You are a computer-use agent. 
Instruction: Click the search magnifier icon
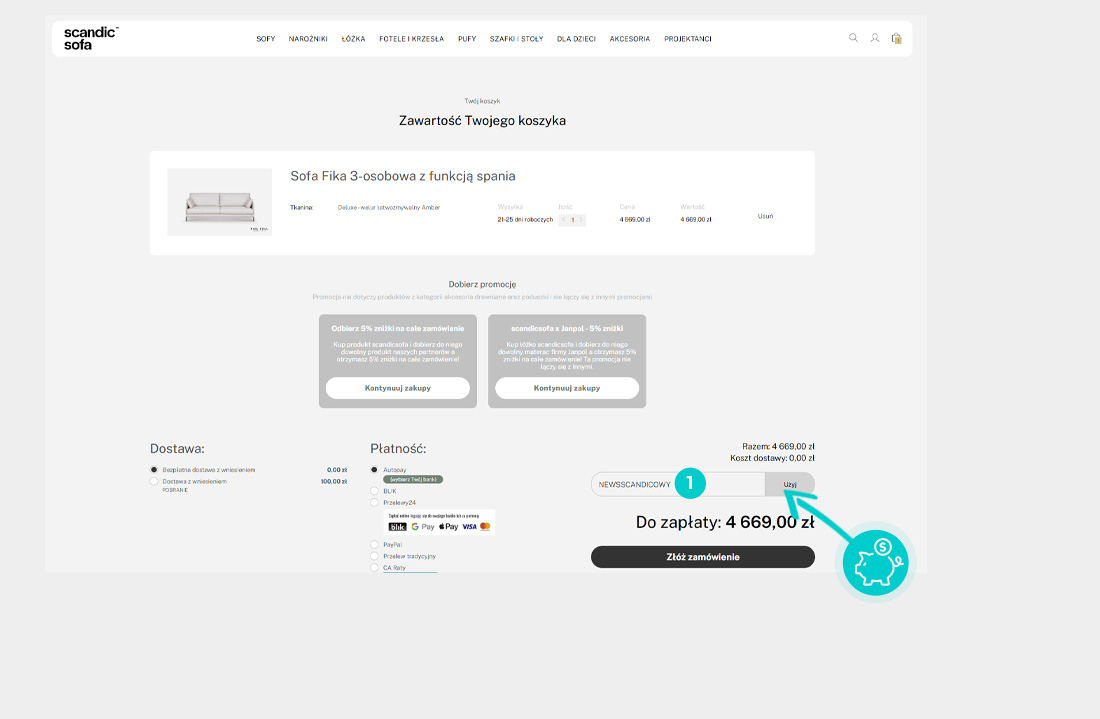tap(853, 38)
